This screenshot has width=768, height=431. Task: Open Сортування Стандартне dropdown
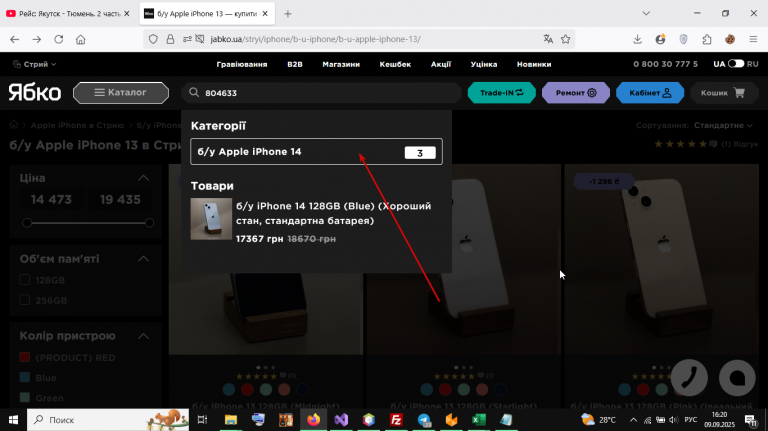722,125
